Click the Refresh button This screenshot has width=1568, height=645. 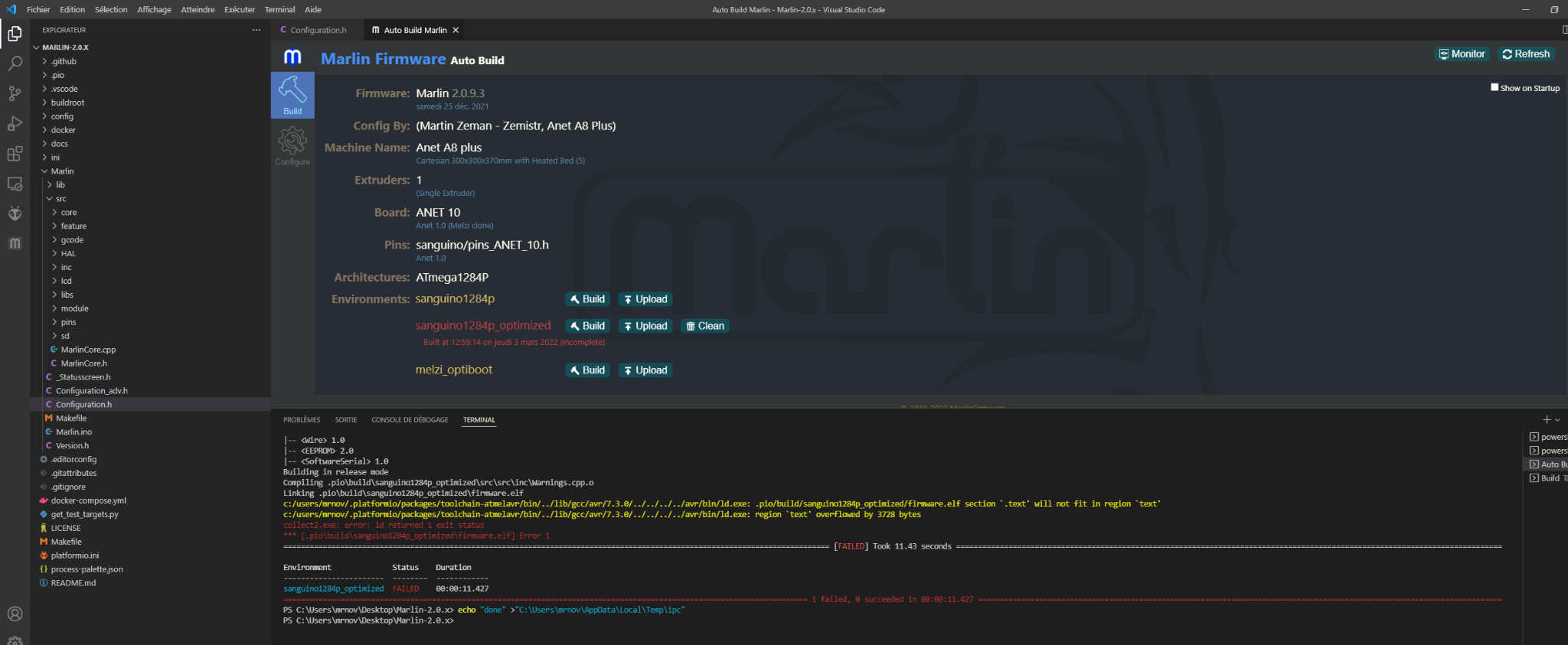(1526, 54)
